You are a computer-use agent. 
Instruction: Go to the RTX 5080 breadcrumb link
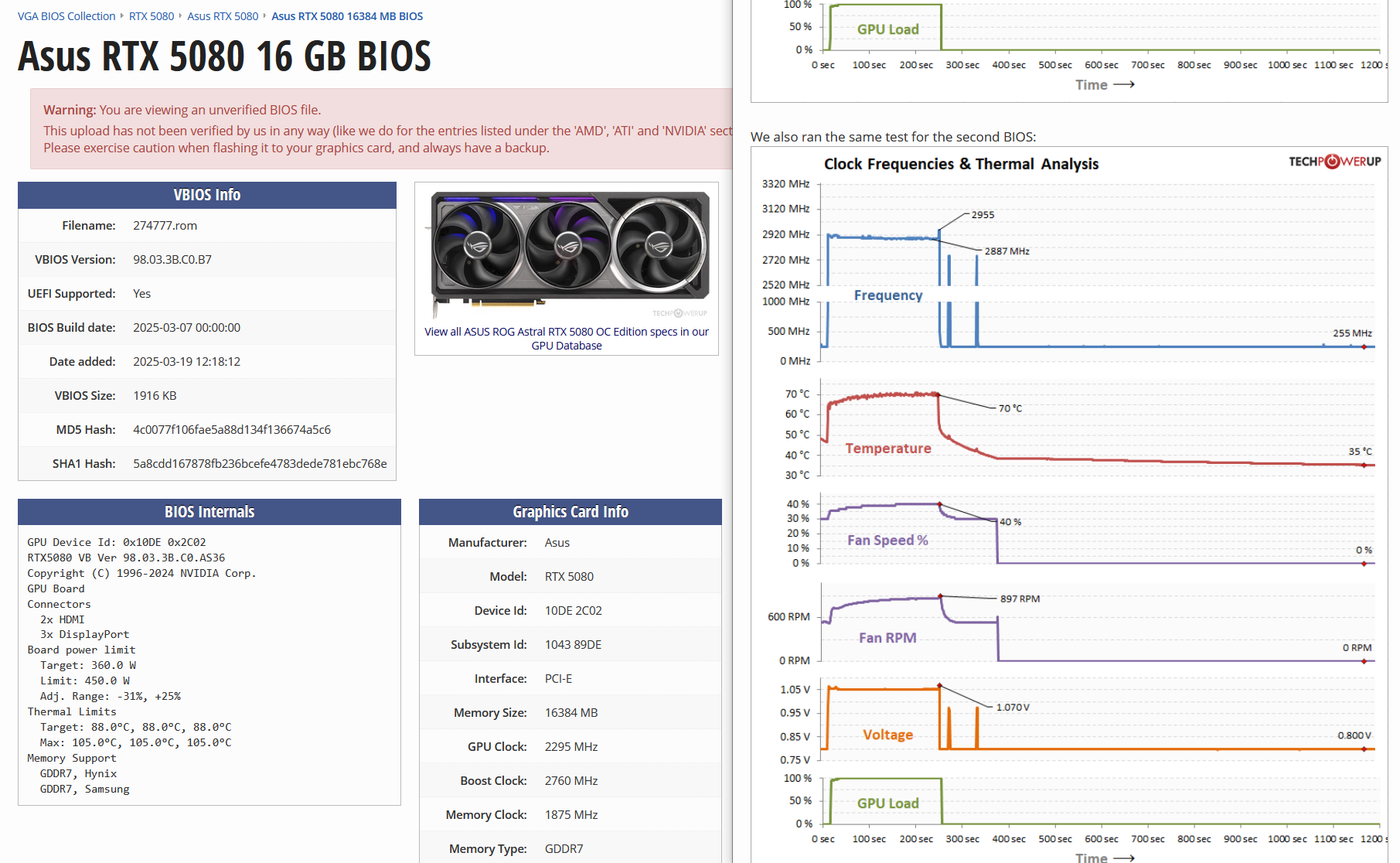pos(152,16)
